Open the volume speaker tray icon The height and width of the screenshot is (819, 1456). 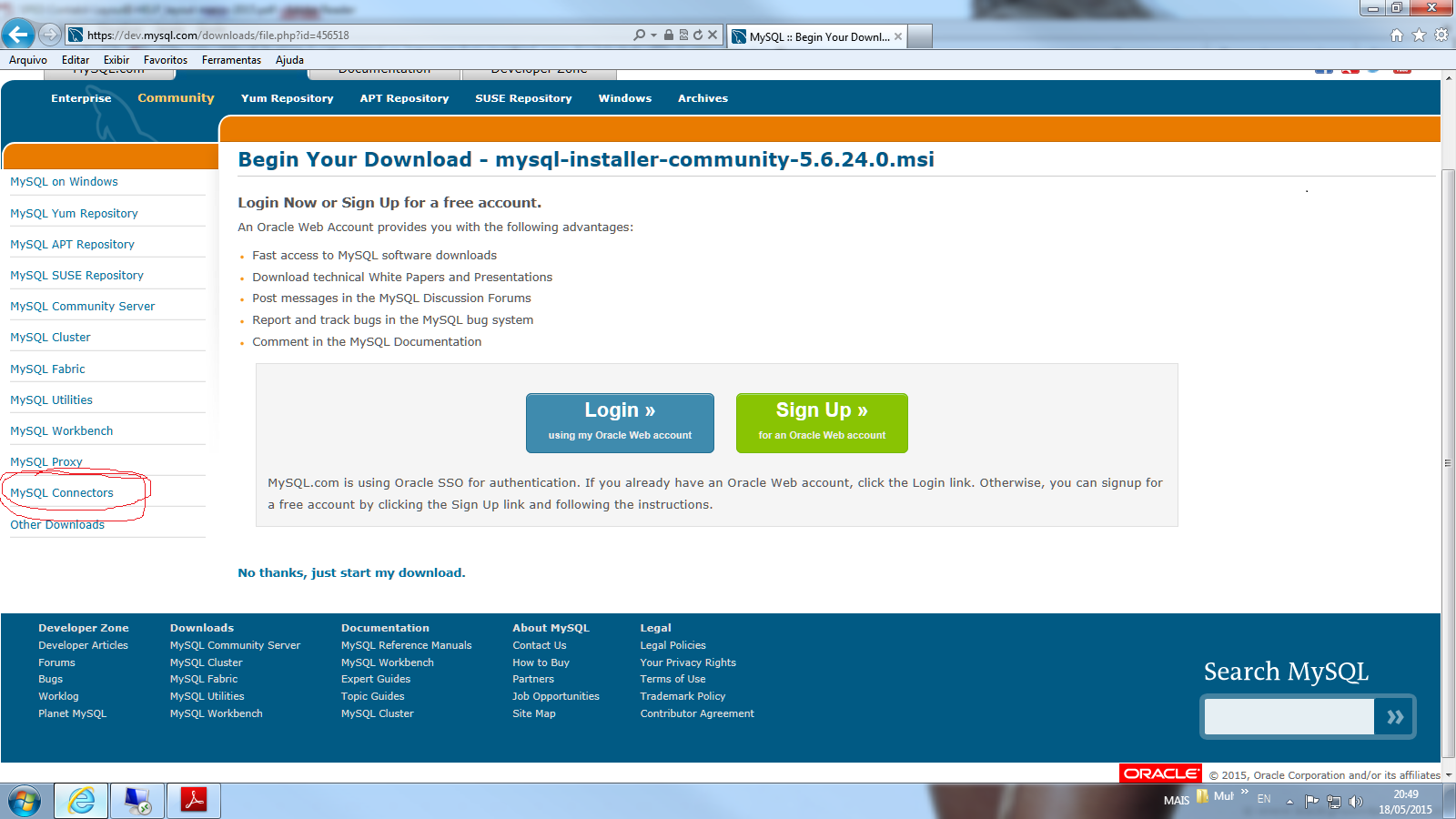[x=1356, y=802]
